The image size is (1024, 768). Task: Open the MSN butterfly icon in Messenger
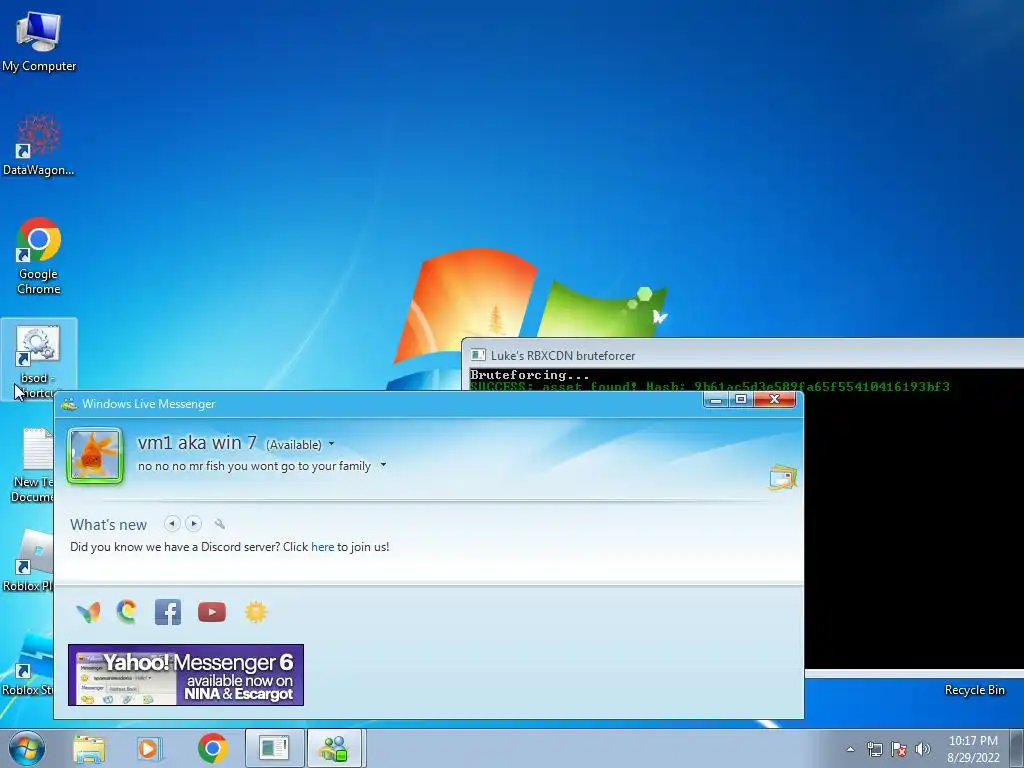[x=88, y=612]
